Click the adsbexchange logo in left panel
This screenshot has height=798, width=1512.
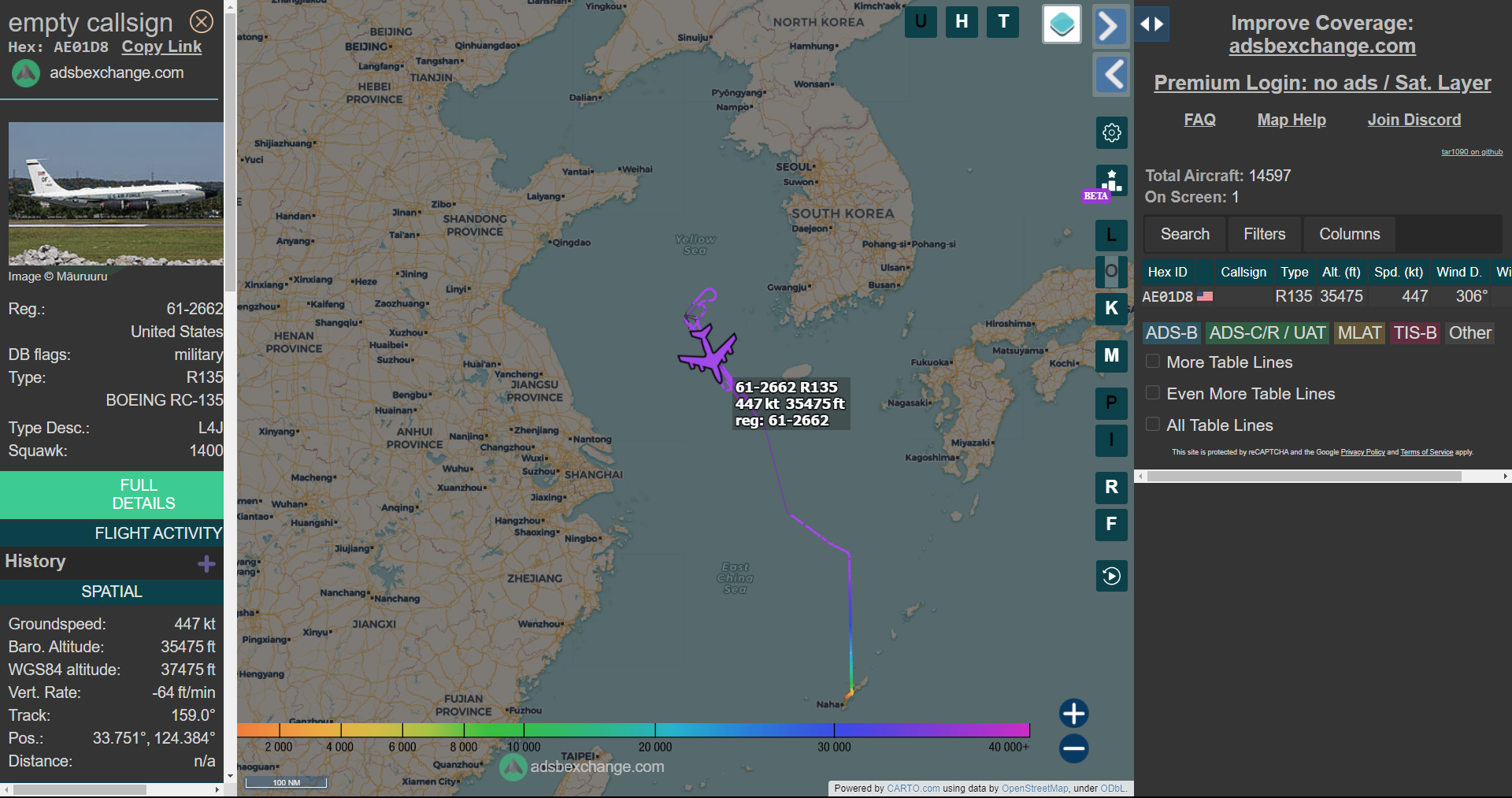(x=25, y=73)
